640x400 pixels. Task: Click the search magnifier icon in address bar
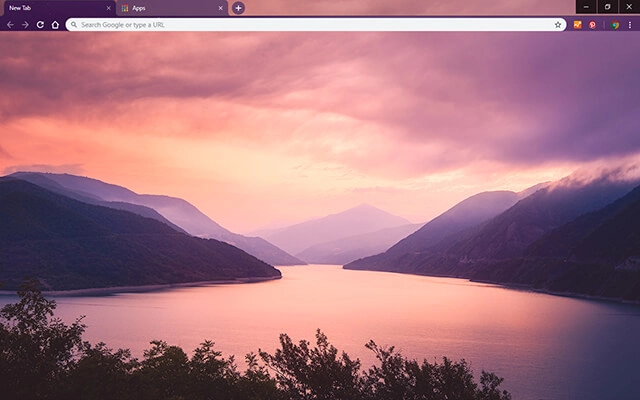click(73, 25)
